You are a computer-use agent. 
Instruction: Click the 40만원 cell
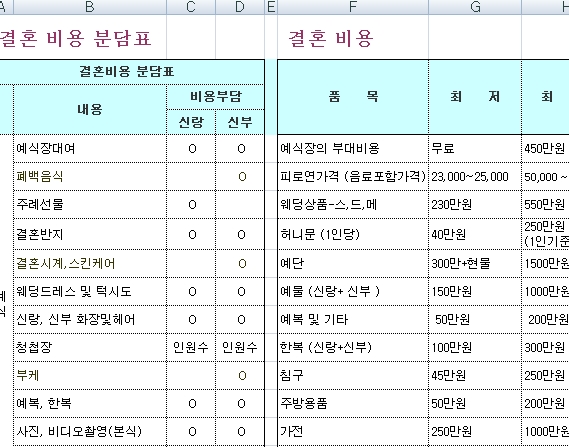(x=475, y=234)
